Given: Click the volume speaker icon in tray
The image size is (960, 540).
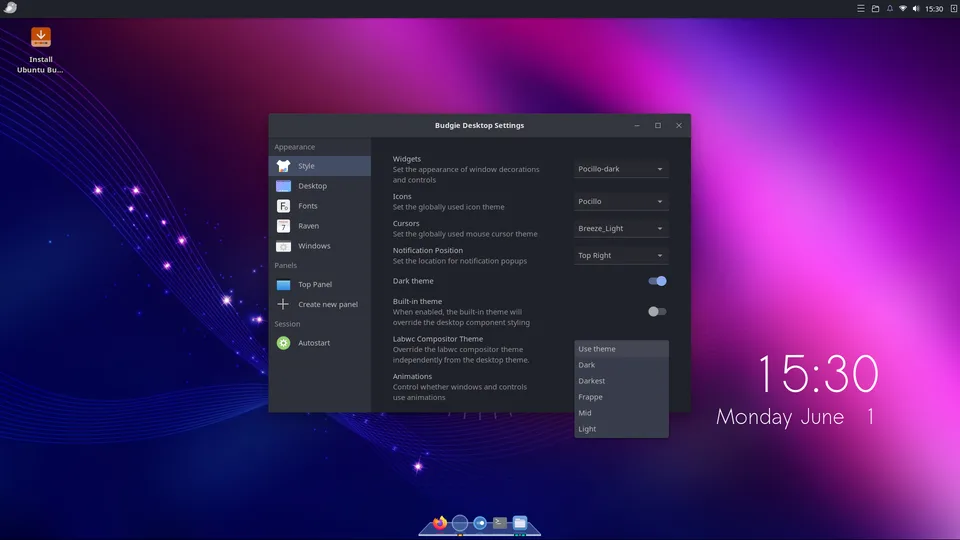Looking at the screenshot, I should pyautogui.click(x=916, y=9).
